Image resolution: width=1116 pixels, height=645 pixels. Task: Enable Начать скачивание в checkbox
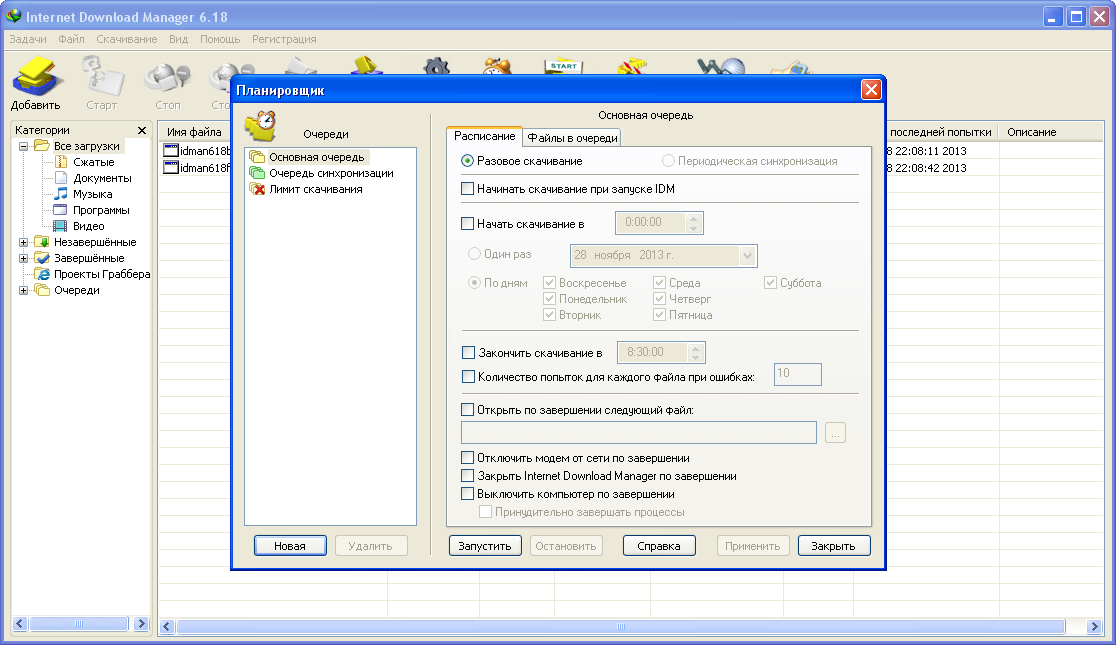[468, 224]
